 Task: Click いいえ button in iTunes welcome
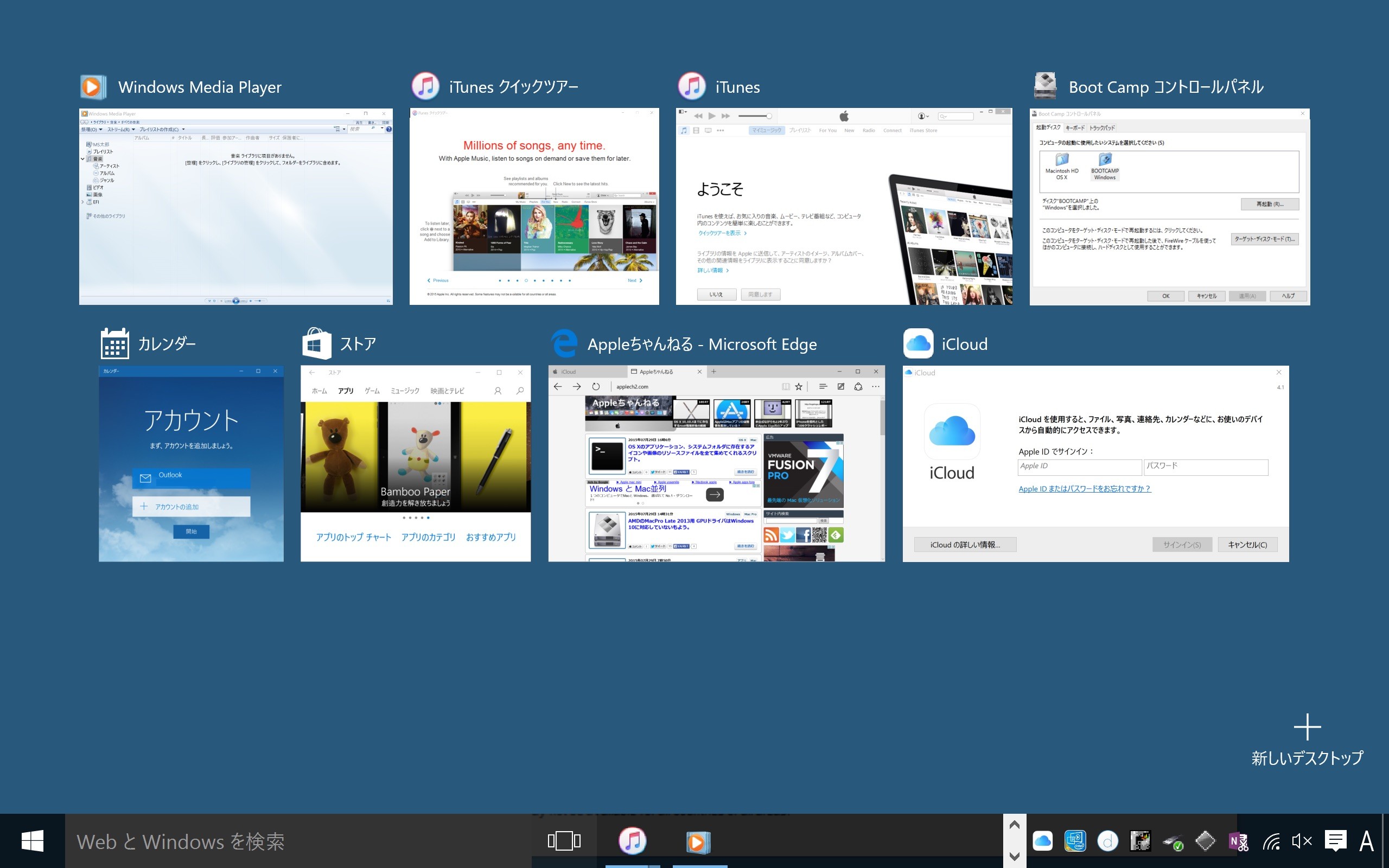[716, 295]
